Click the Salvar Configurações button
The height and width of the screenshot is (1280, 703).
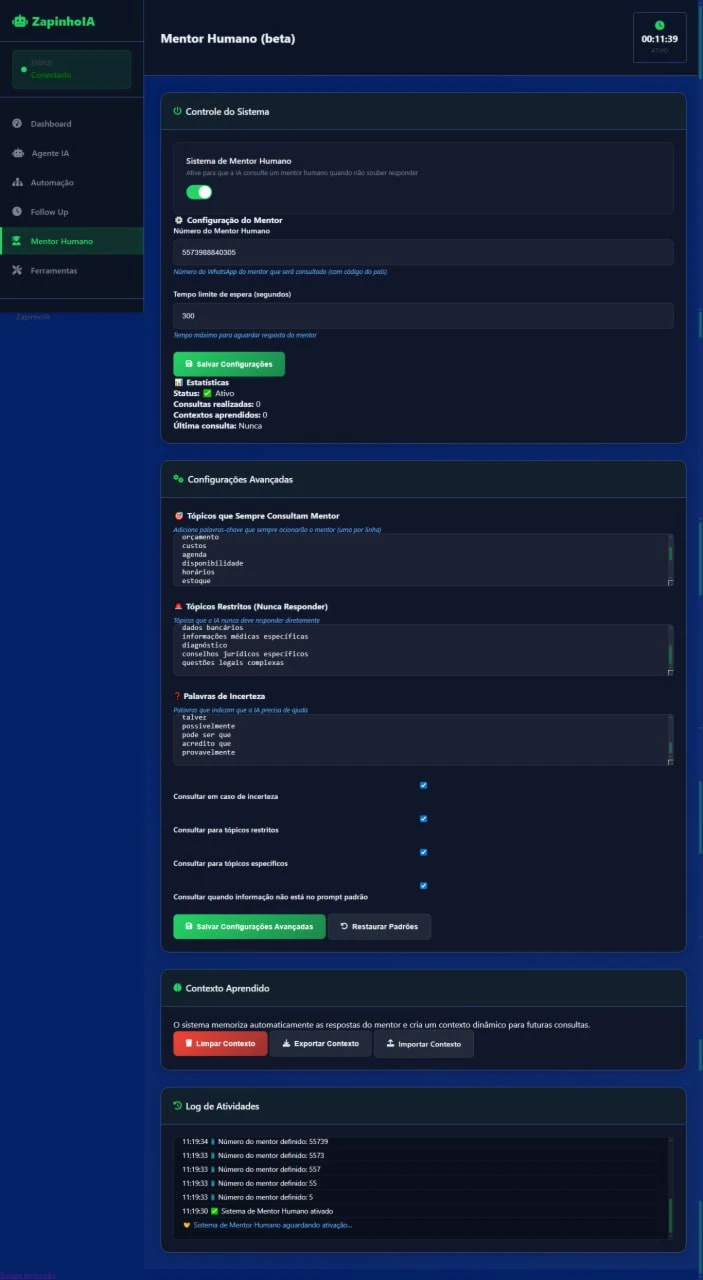(229, 364)
